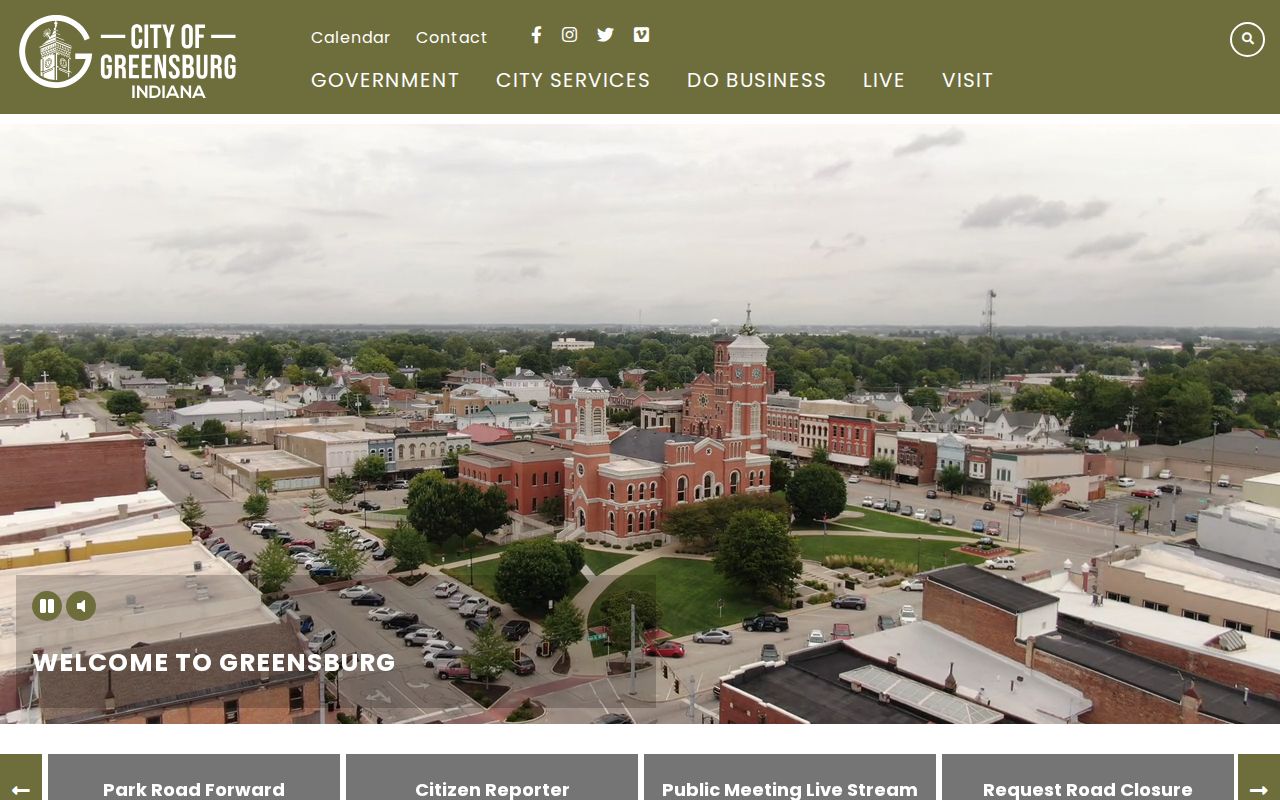Open the Twitter social icon

[605, 35]
